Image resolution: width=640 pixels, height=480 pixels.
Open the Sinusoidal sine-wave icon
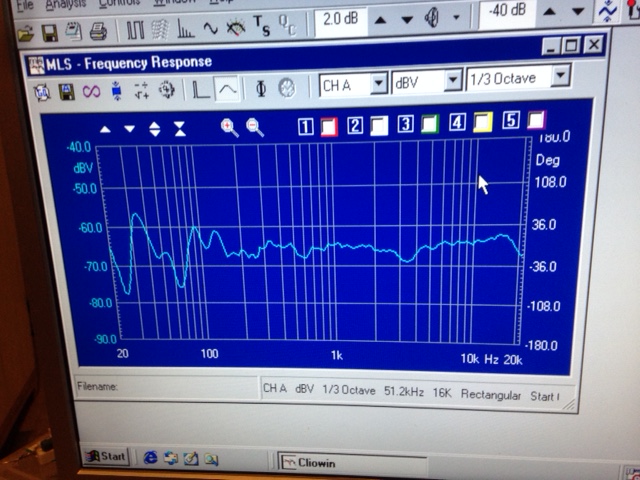pos(211,28)
